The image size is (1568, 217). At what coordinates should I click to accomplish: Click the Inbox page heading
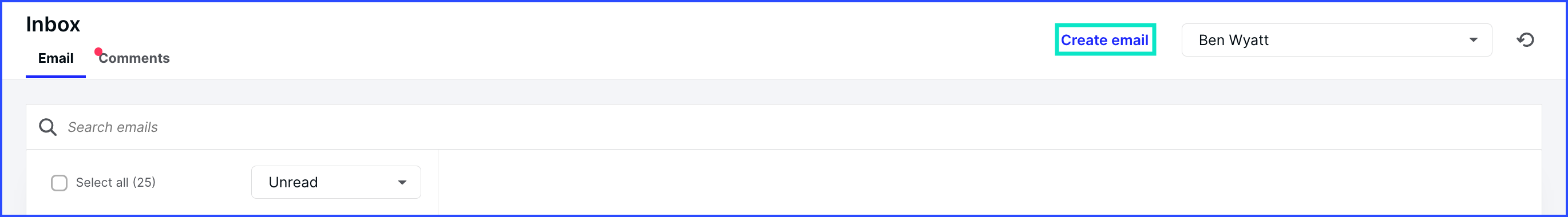coord(53,25)
